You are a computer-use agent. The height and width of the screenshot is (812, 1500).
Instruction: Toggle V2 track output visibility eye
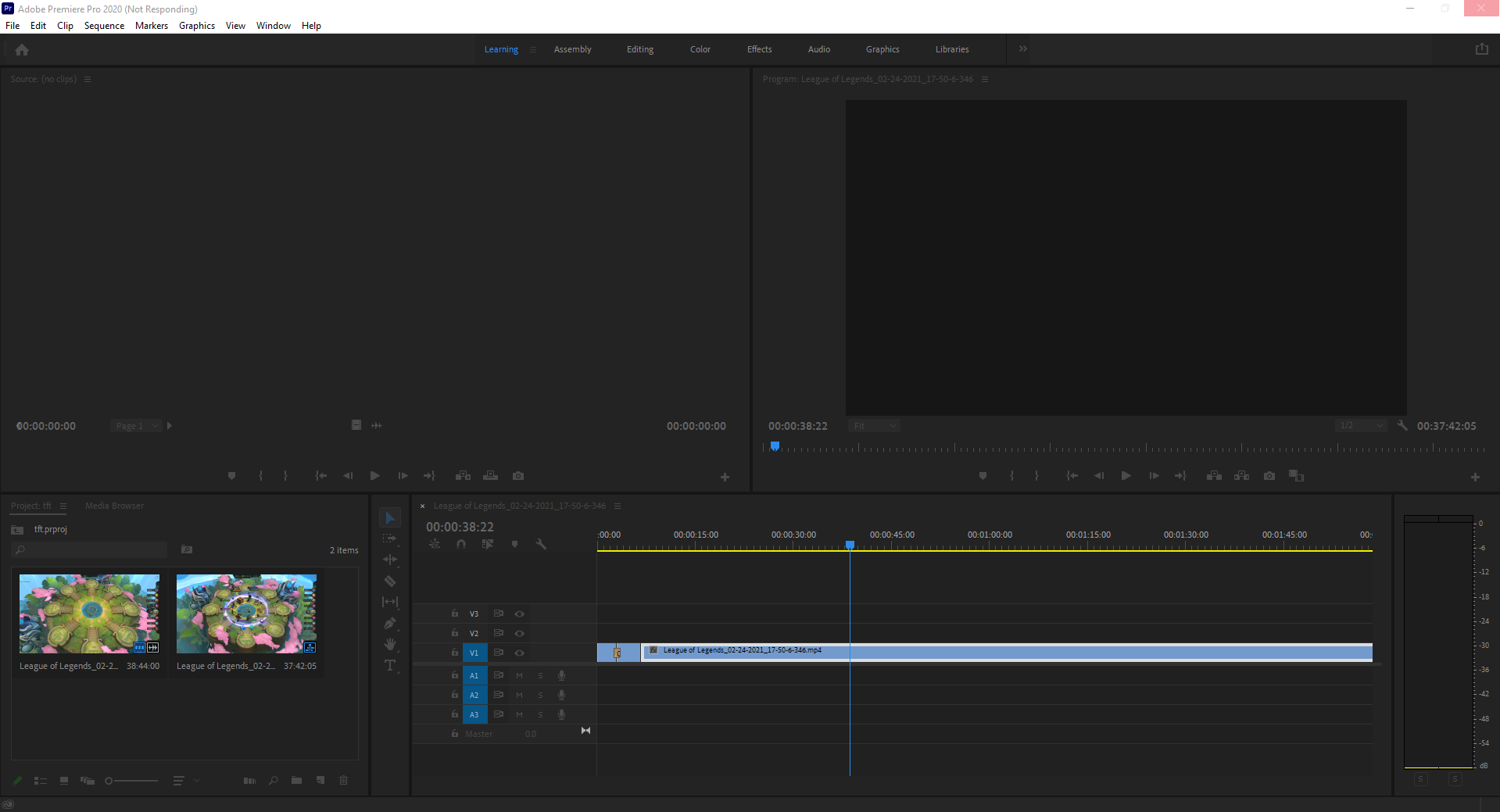point(518,633)
